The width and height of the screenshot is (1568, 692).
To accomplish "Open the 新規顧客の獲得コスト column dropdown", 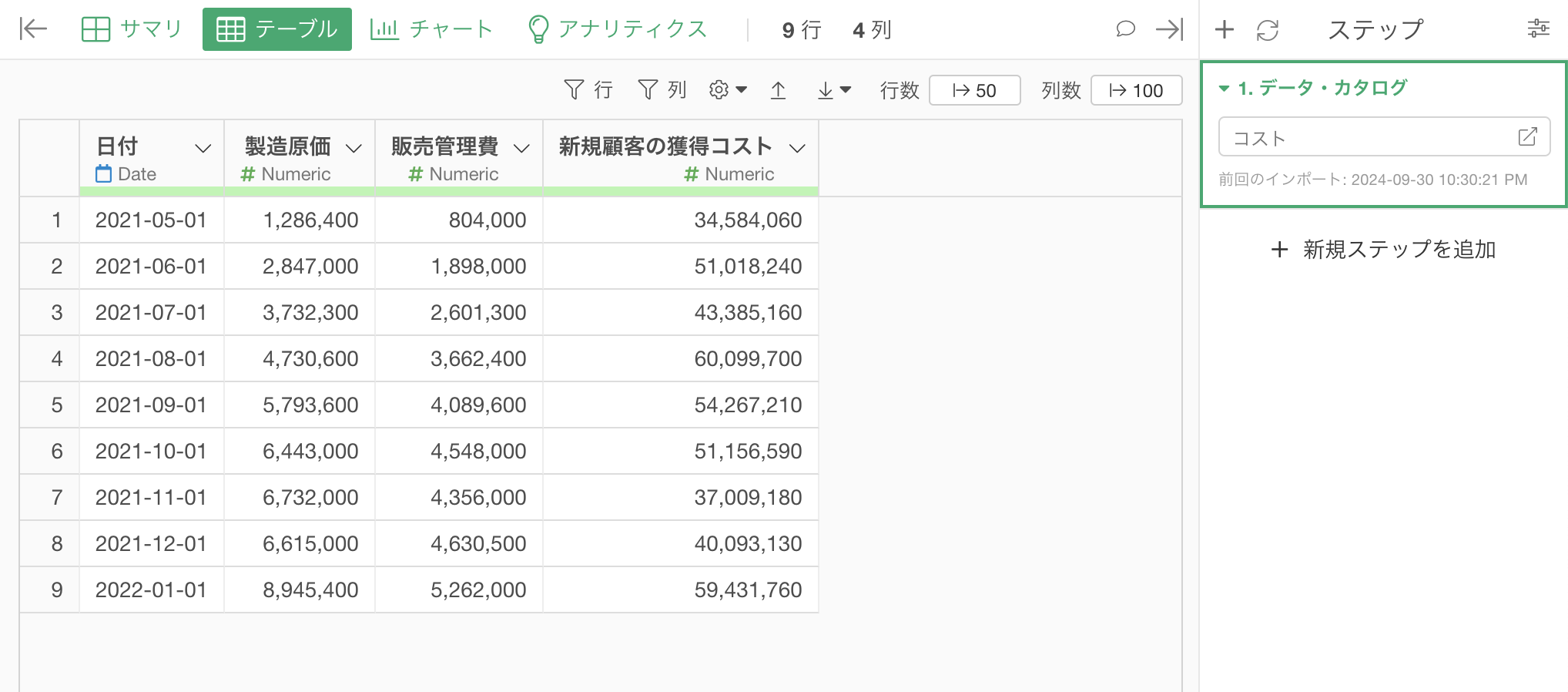I will 797,148.
